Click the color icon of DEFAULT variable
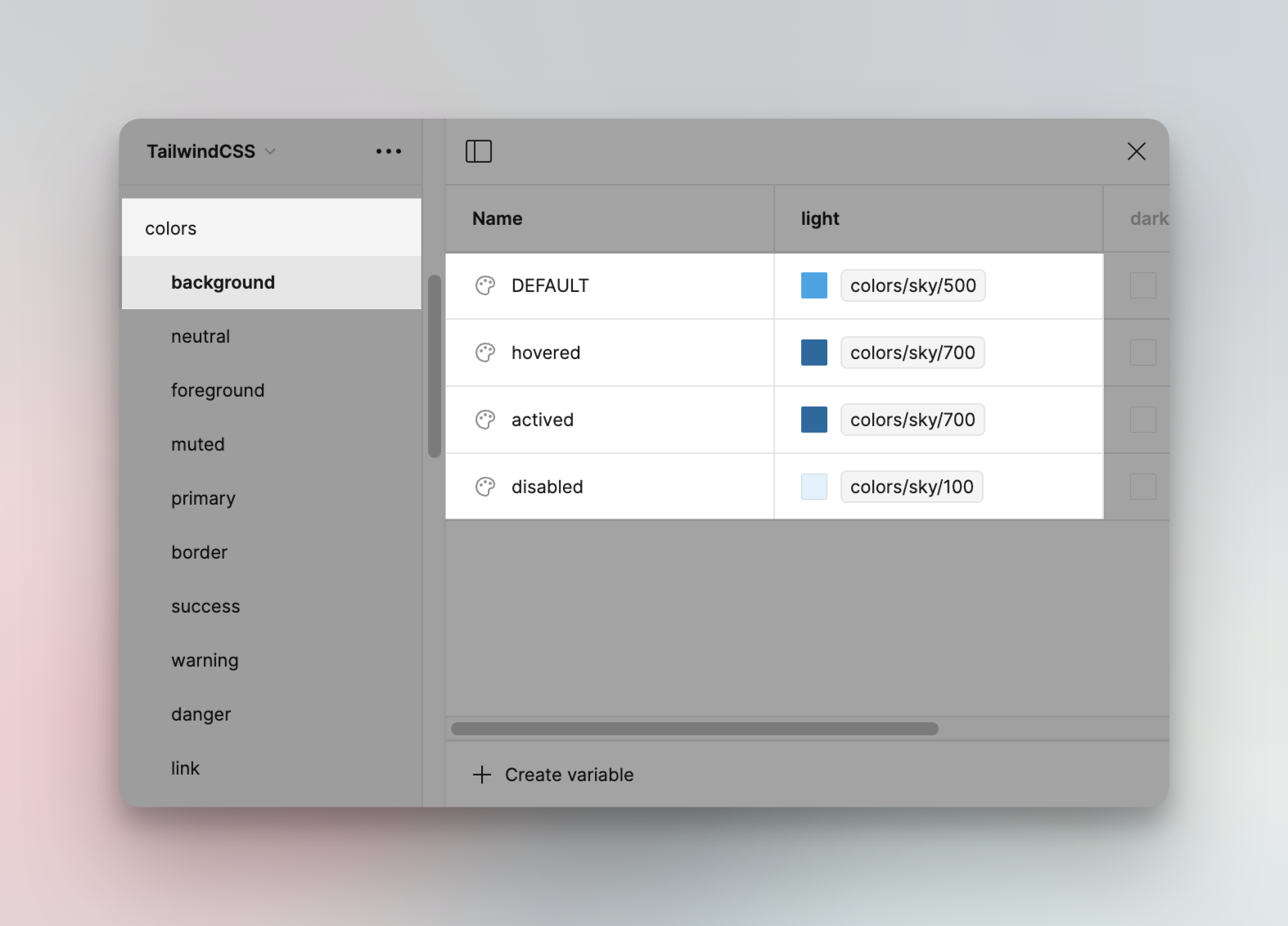1288x926 pixels. 485,285
